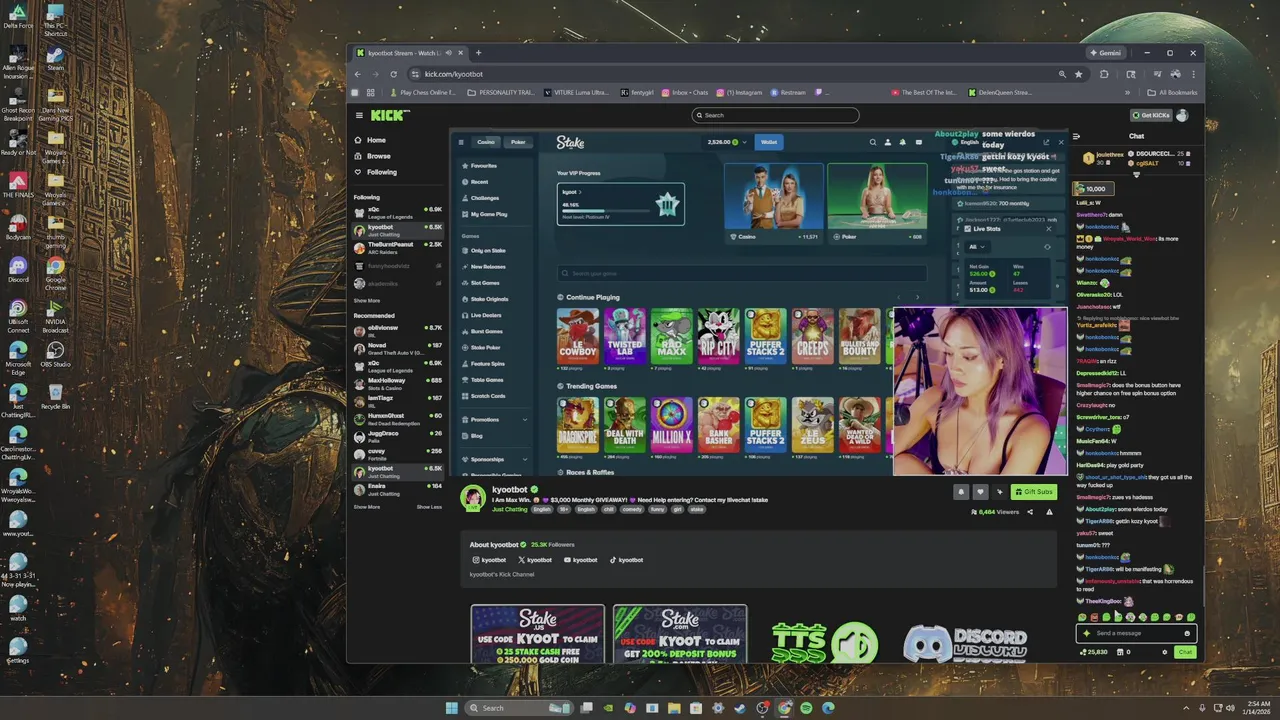Screen dimensions: 1280x720
Task: Open Novad channel in Recommended list
Action: (x=398, y=347)
